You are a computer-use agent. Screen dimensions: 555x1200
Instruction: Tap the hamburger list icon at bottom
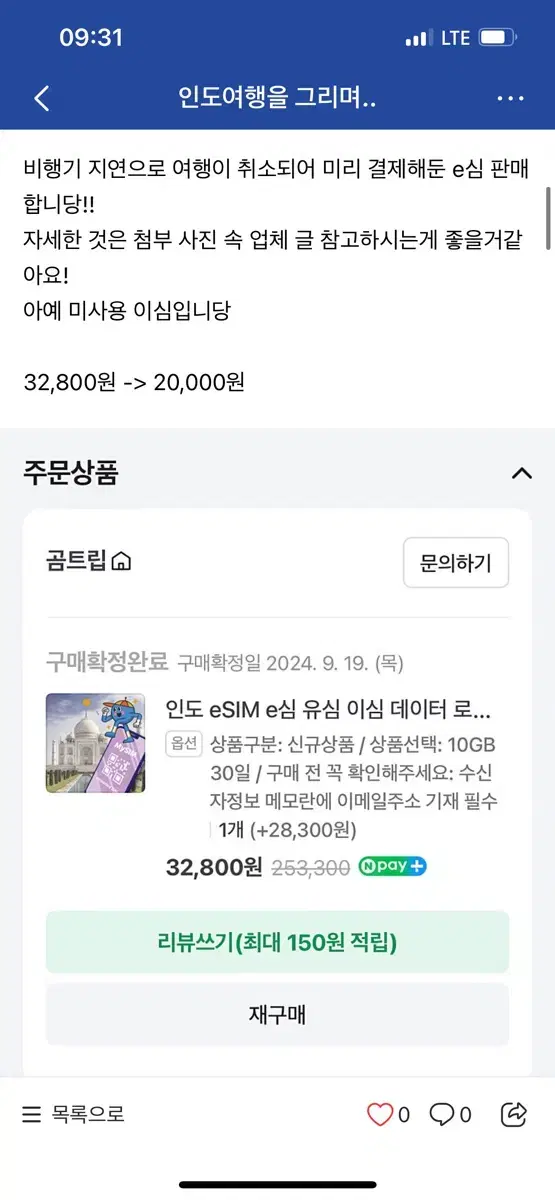coord(32,1114)
